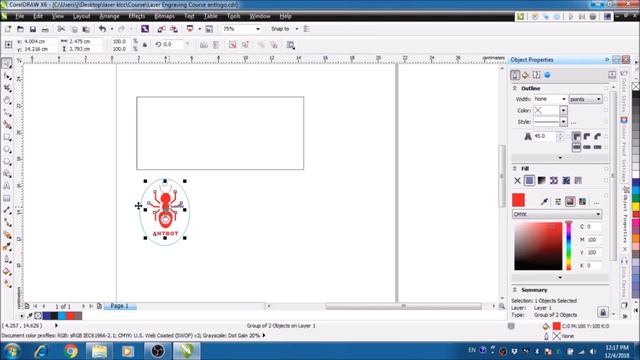Click the outline style settings ellipsis
The width and height of the screenshot is (640, 360).
point(573,122)
